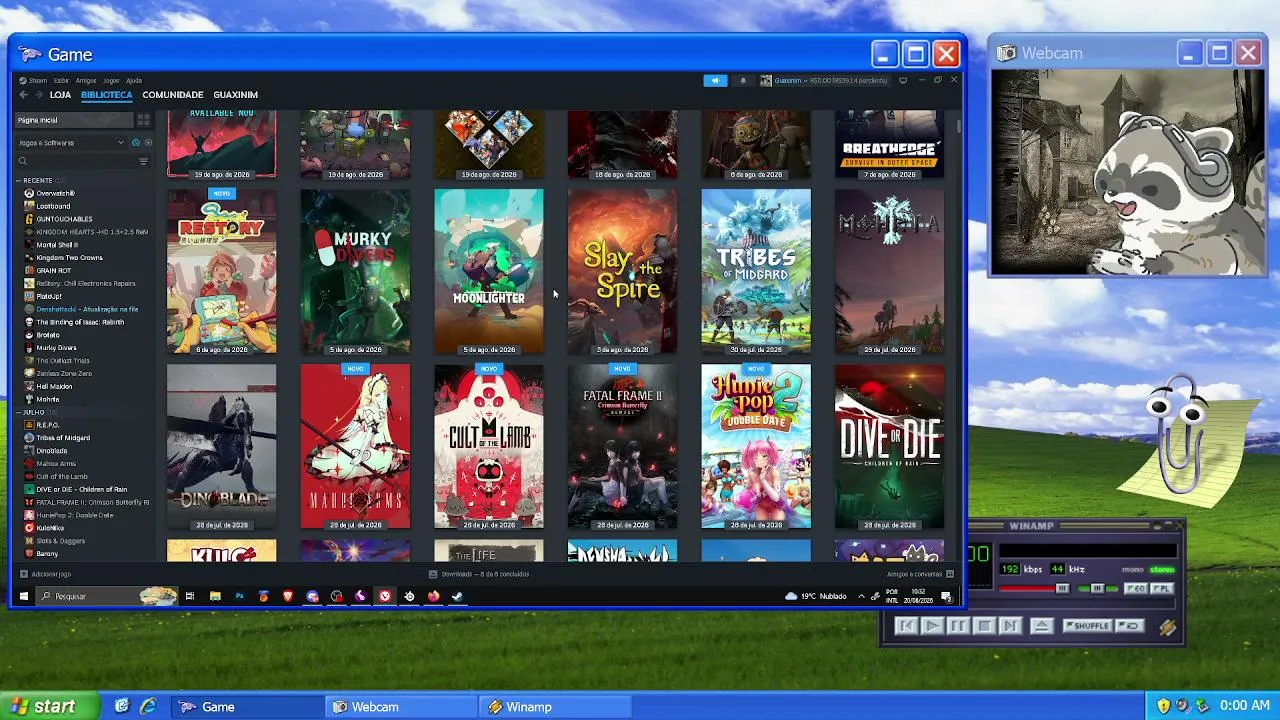Open the notification center icon in inner taskbar

(946, 597)
